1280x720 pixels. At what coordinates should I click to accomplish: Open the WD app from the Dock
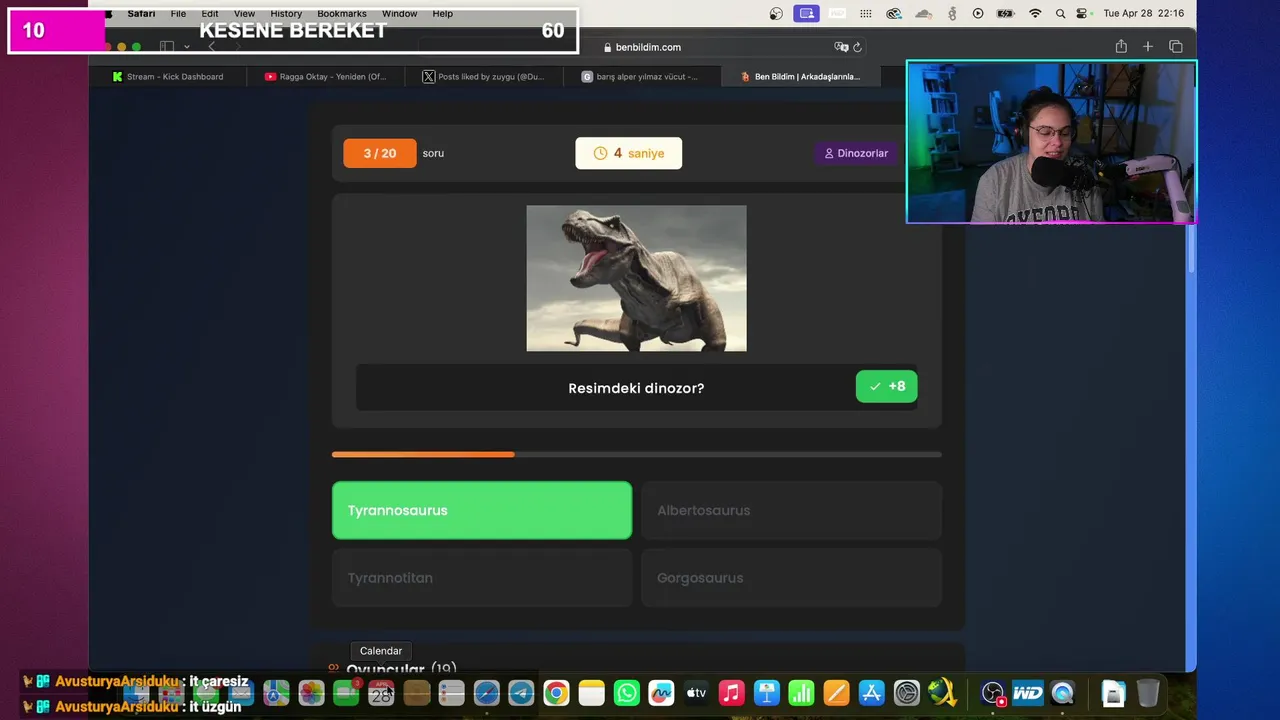(1027, 693)
